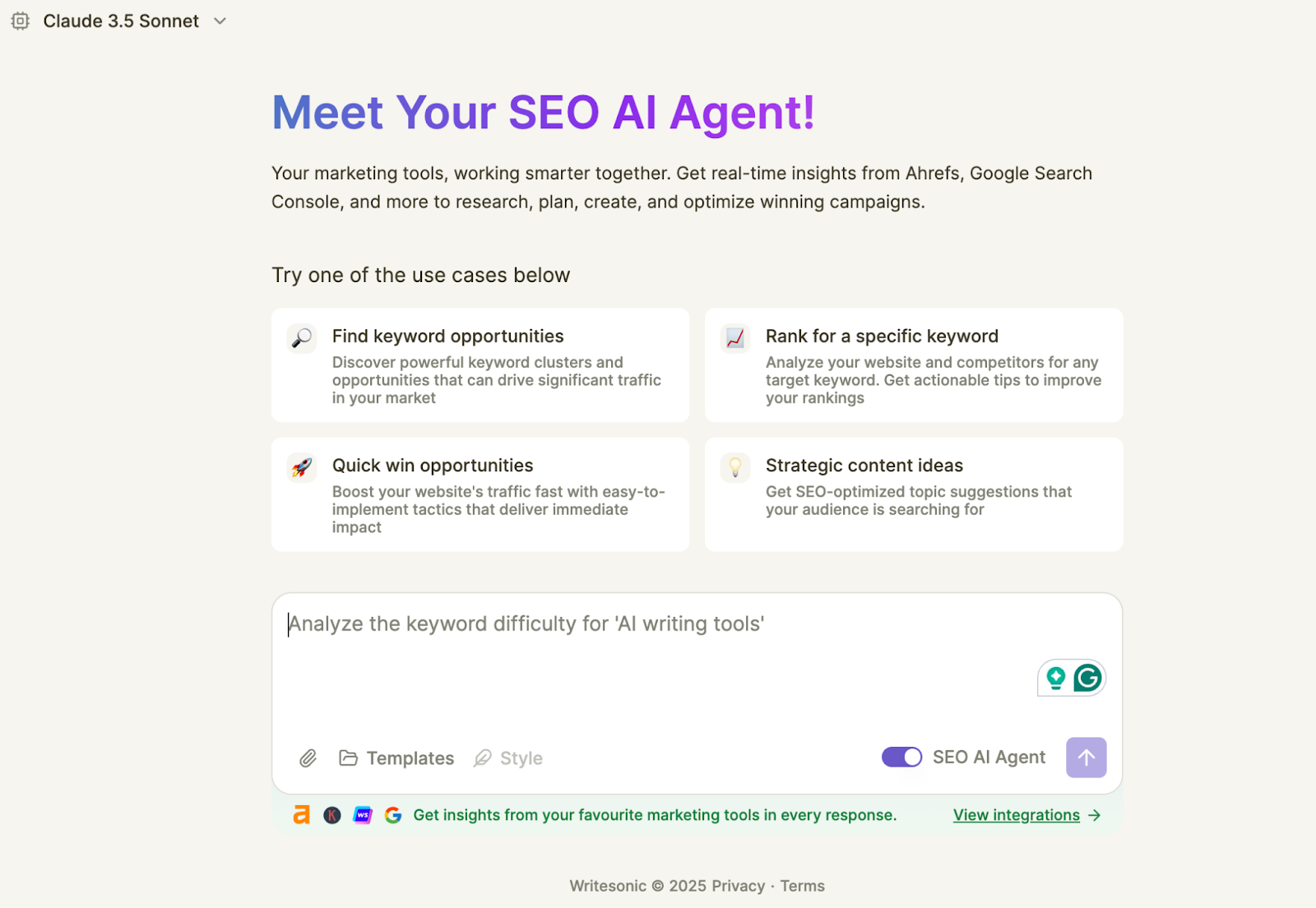Click the purple WS Writesonic icon
This screenshot has width=1316, height=908.
click(x=363, y=814)
